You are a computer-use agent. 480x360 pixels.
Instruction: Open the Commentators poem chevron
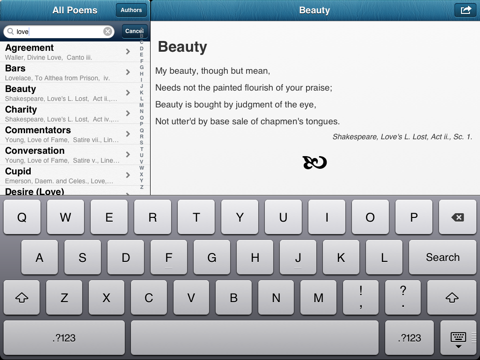pyautogui.click(x=128, y=134)
